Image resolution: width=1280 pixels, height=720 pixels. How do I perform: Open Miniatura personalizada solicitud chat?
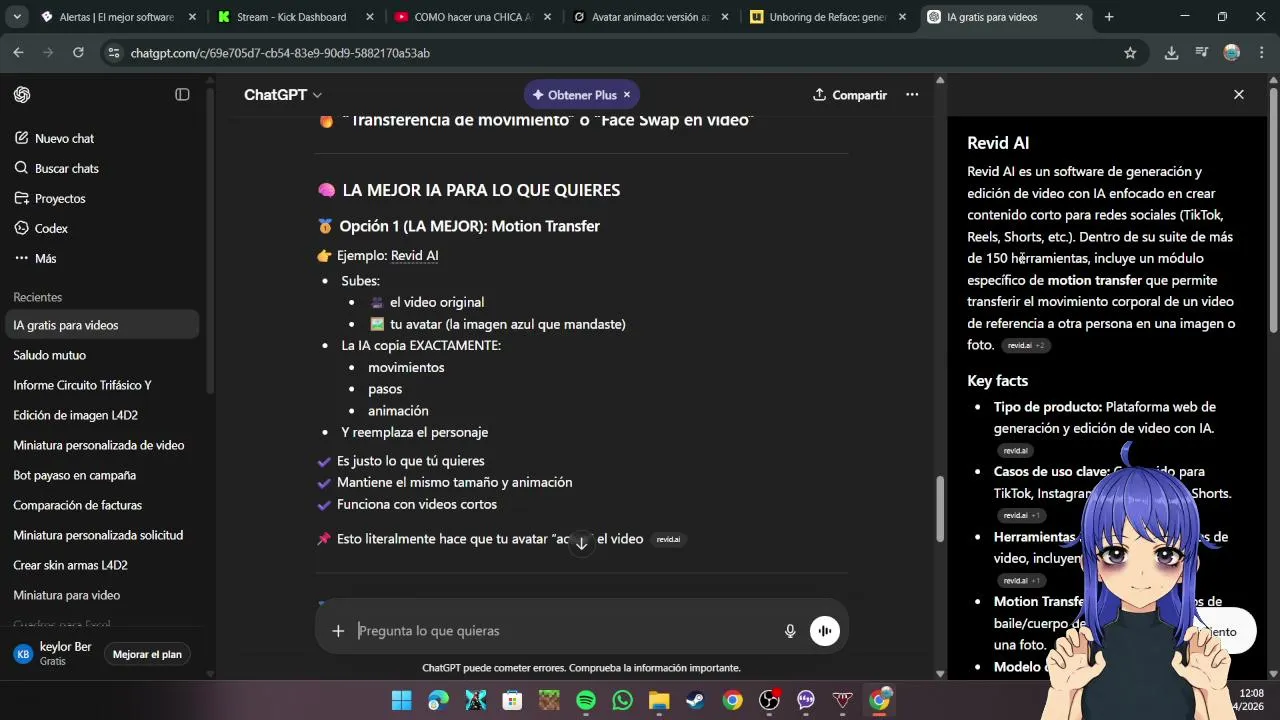[x=104, y=536]
